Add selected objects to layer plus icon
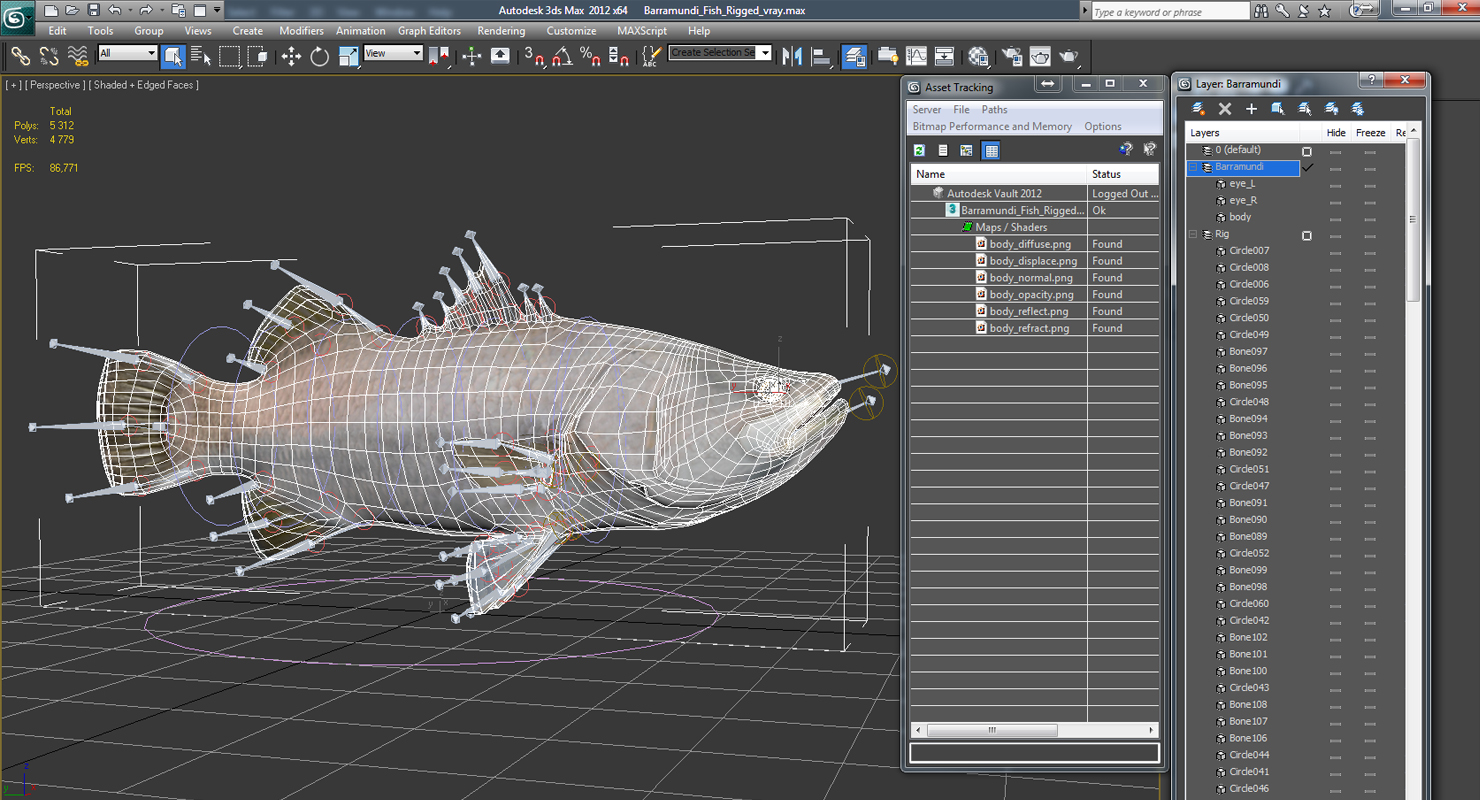The width and height of the screenshot is (1480, 800). pyautogui.click(x=1251, y=109)
